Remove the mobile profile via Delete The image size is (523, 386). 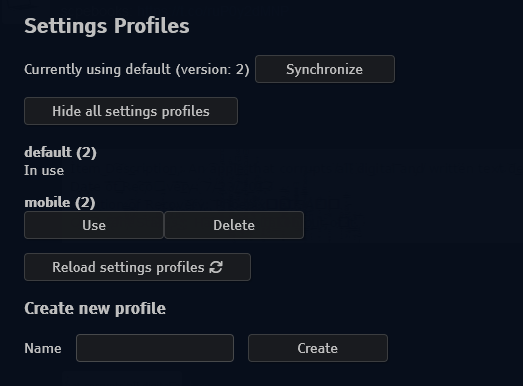pyautogui.click(x=234, y=225)
